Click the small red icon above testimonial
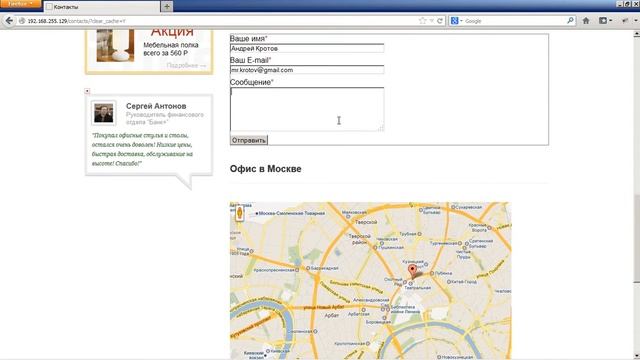This screenshot has height=360, width=640. (87, 91)
